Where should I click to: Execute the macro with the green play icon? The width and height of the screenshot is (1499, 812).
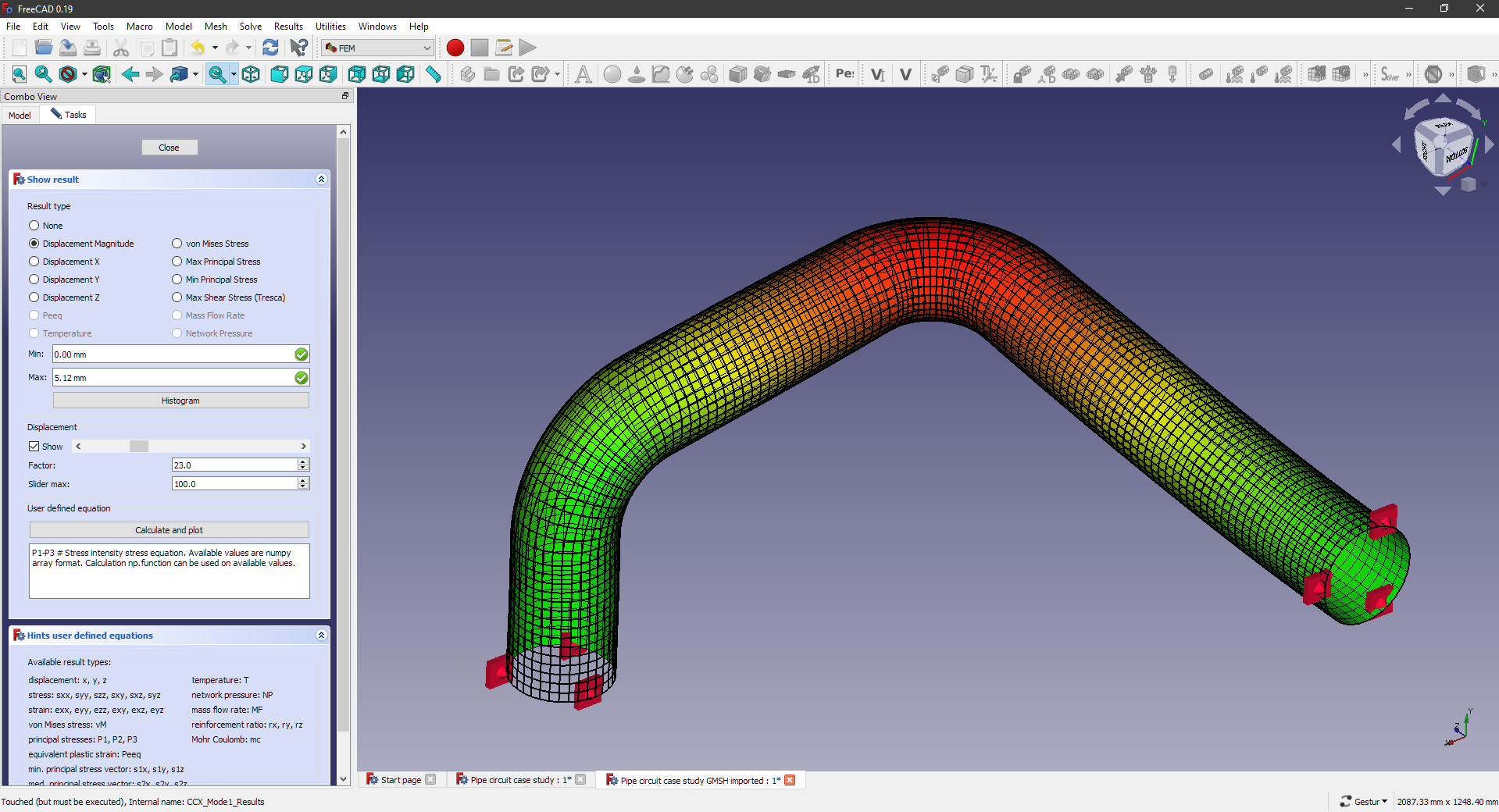(528, 48)
